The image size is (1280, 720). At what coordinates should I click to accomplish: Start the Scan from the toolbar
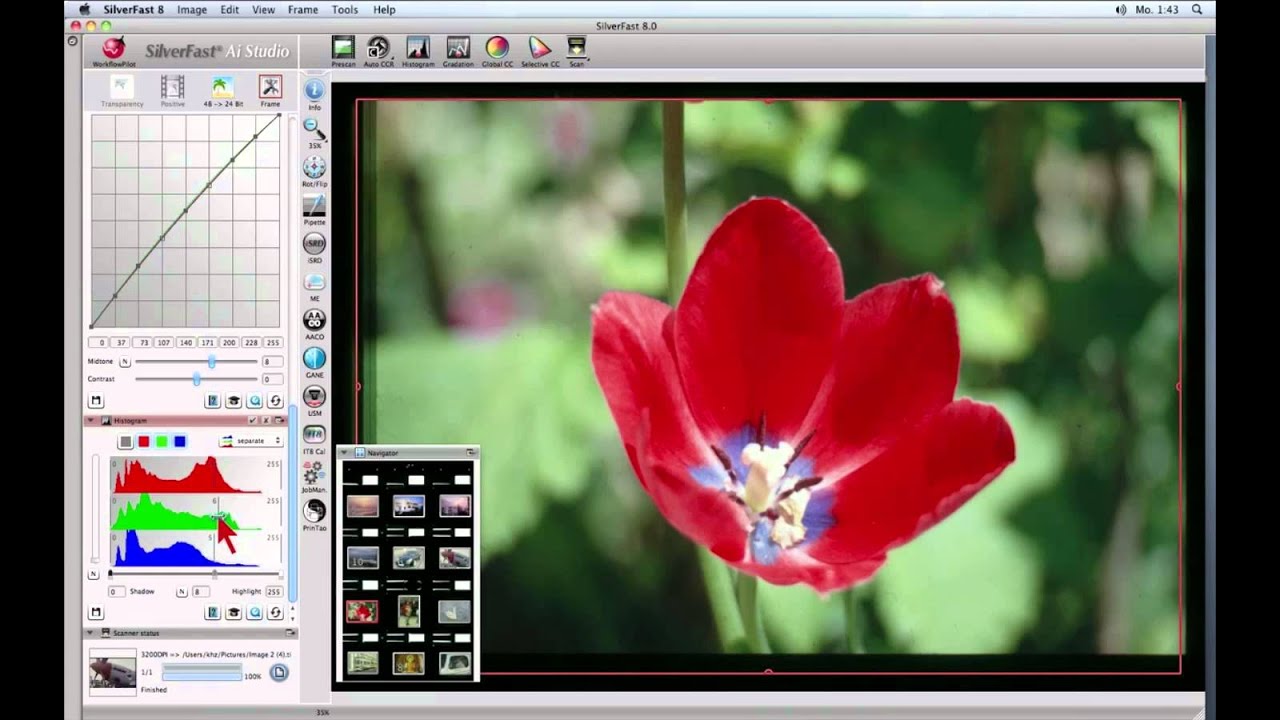pos(577,51)
